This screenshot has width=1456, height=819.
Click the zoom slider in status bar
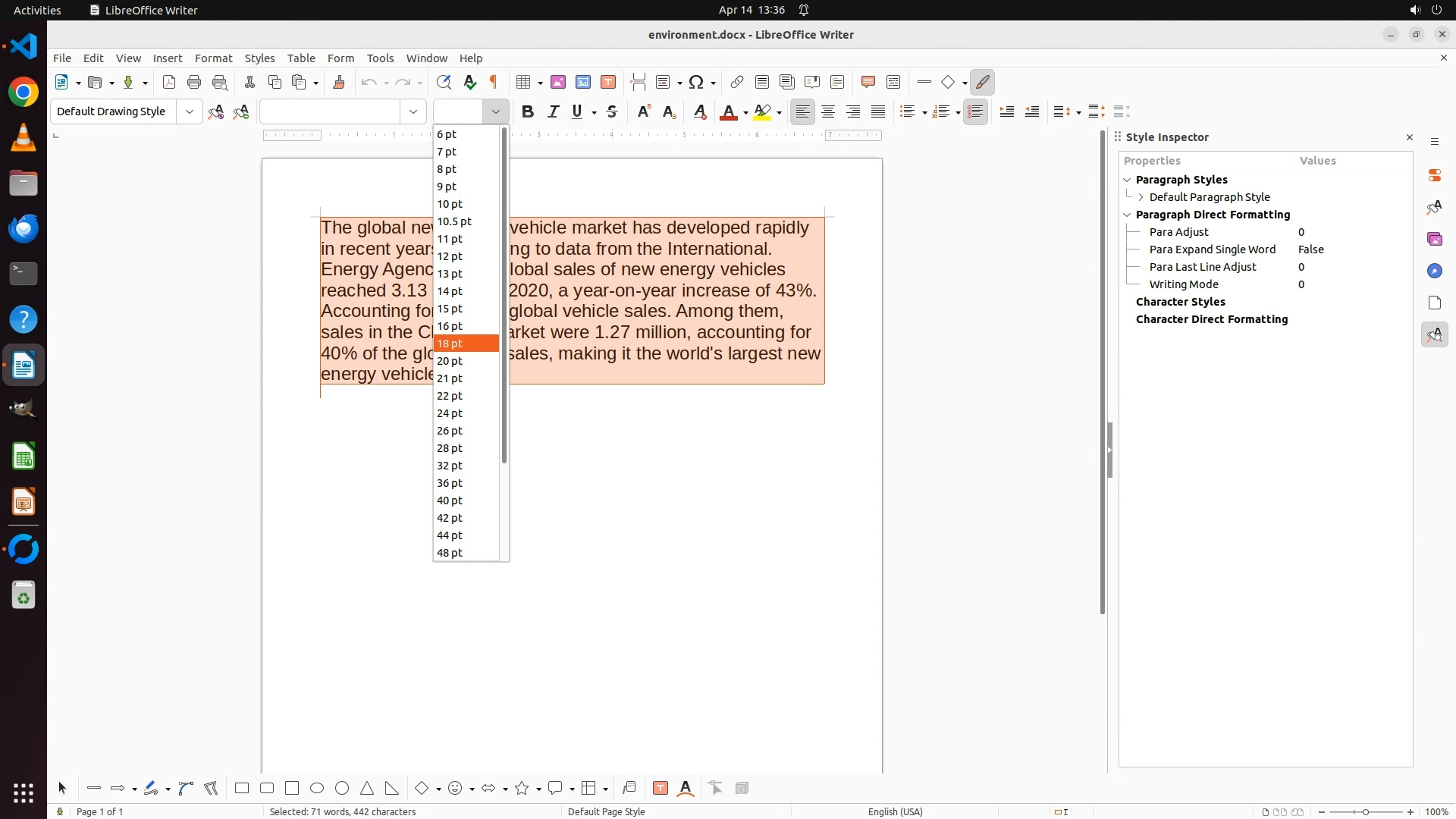(1366, 812)
